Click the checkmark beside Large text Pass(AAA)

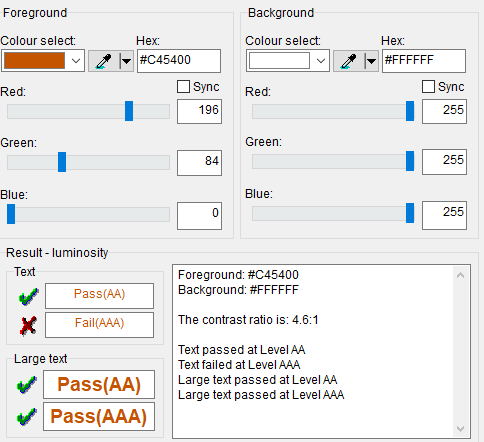(x=27, y=417)
